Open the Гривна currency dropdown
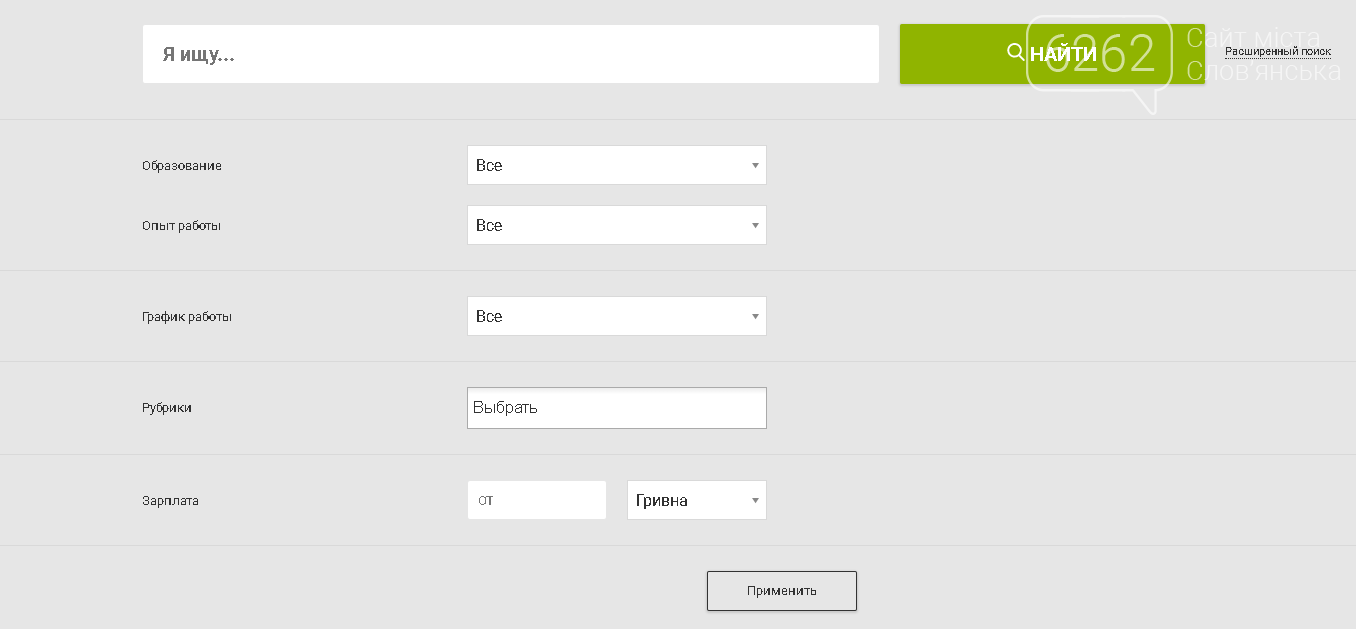1356x629 pixels. click(697, 500)
